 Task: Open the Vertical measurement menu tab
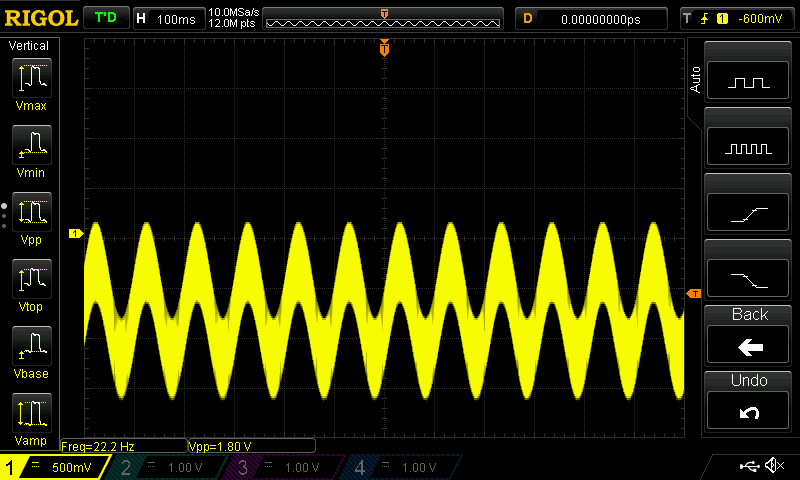[x=29, y=46]
